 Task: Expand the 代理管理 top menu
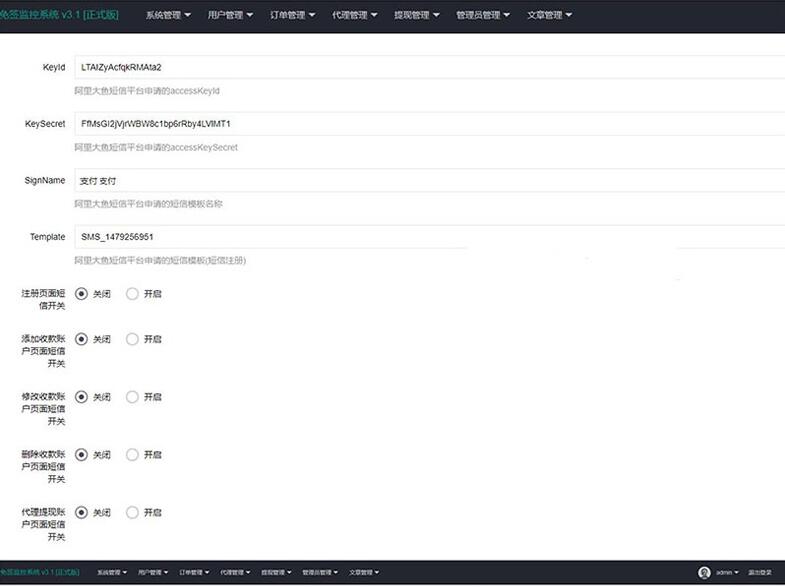354,15
